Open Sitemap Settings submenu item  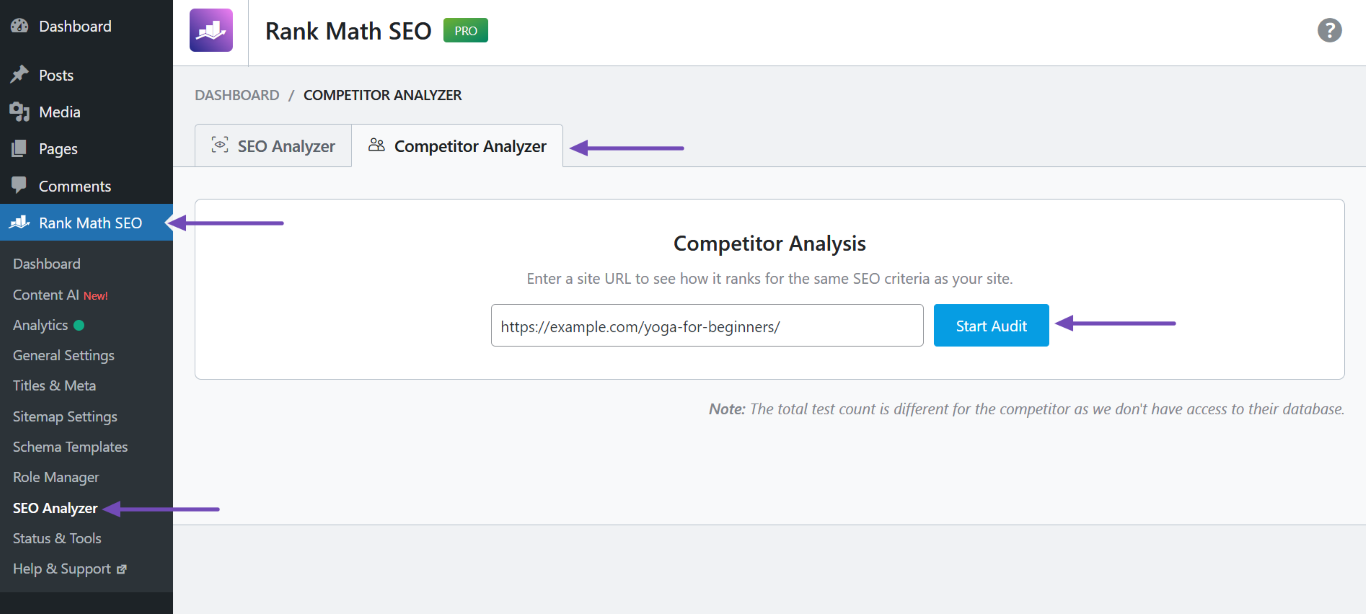pyautogui.click(x=65, y=416)
